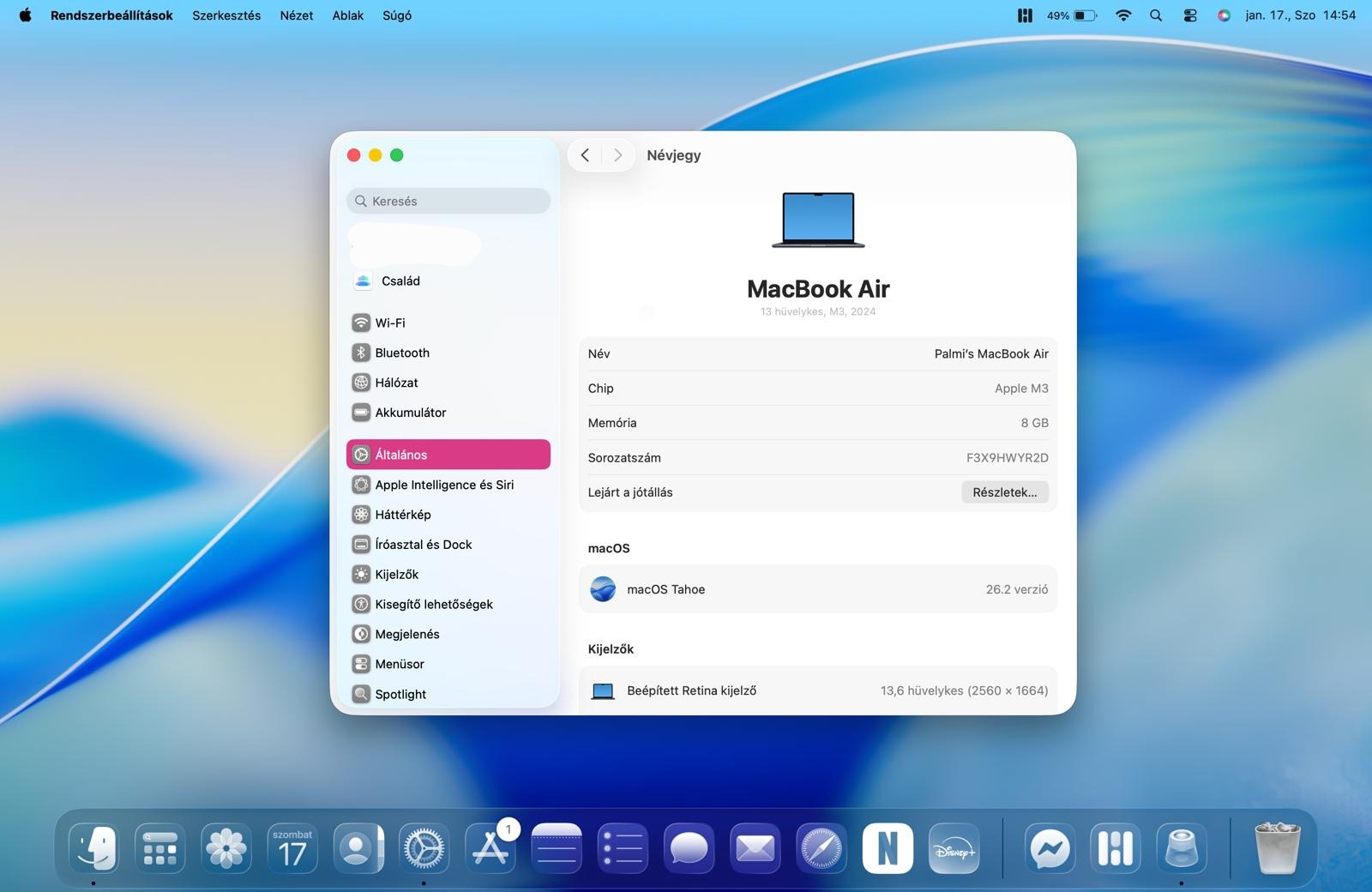Open the lined notepad icon in the Dock
This screenshot has height=892, width=1372.
point(557,848)
